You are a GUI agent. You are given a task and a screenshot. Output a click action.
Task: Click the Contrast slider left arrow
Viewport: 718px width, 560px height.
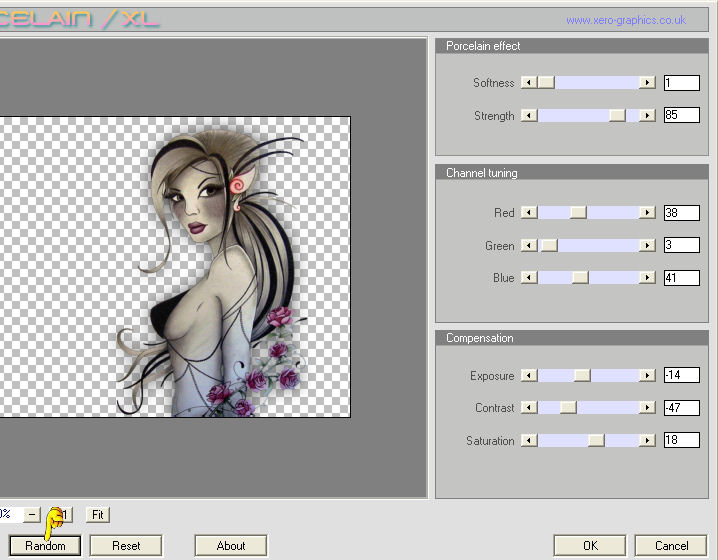(529, 408)
